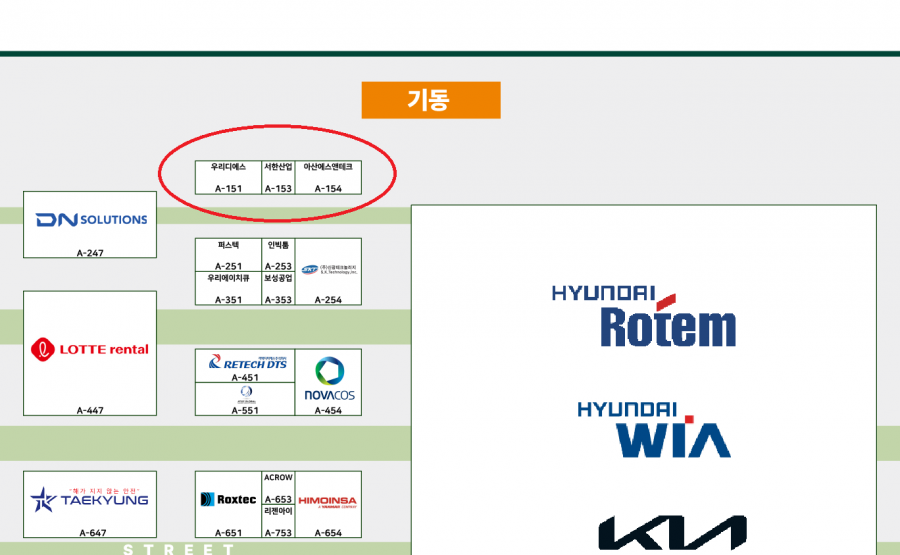Screen dimensions: 900x555
Task: Select the LOTTE rental logo
Action: pyautogui.click(x=90, y=349)
